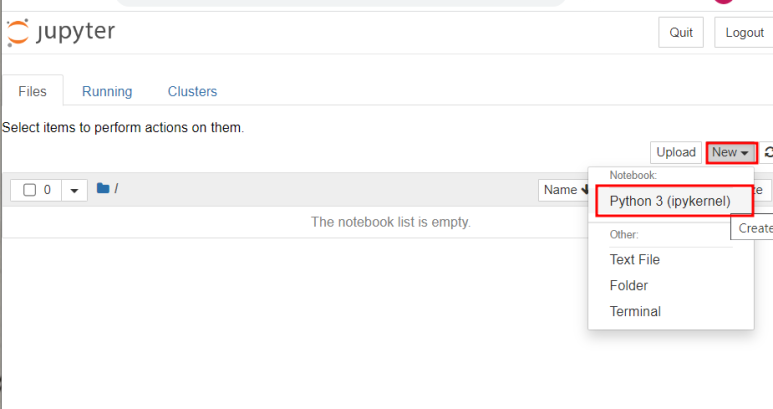
Task: Collapse the New dropdown menu
Action: click(x=731, y=152)
